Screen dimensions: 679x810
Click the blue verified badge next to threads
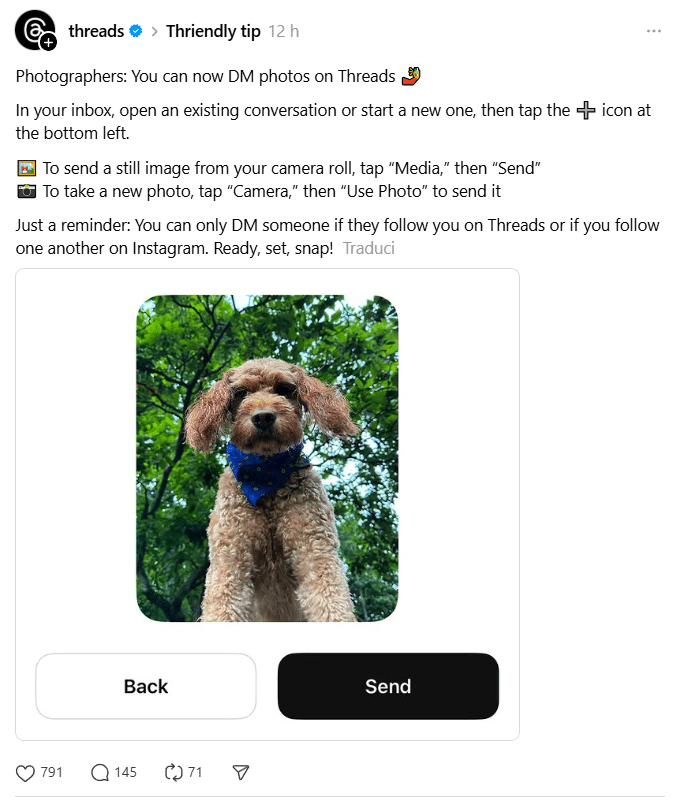[x=135, y=31]
